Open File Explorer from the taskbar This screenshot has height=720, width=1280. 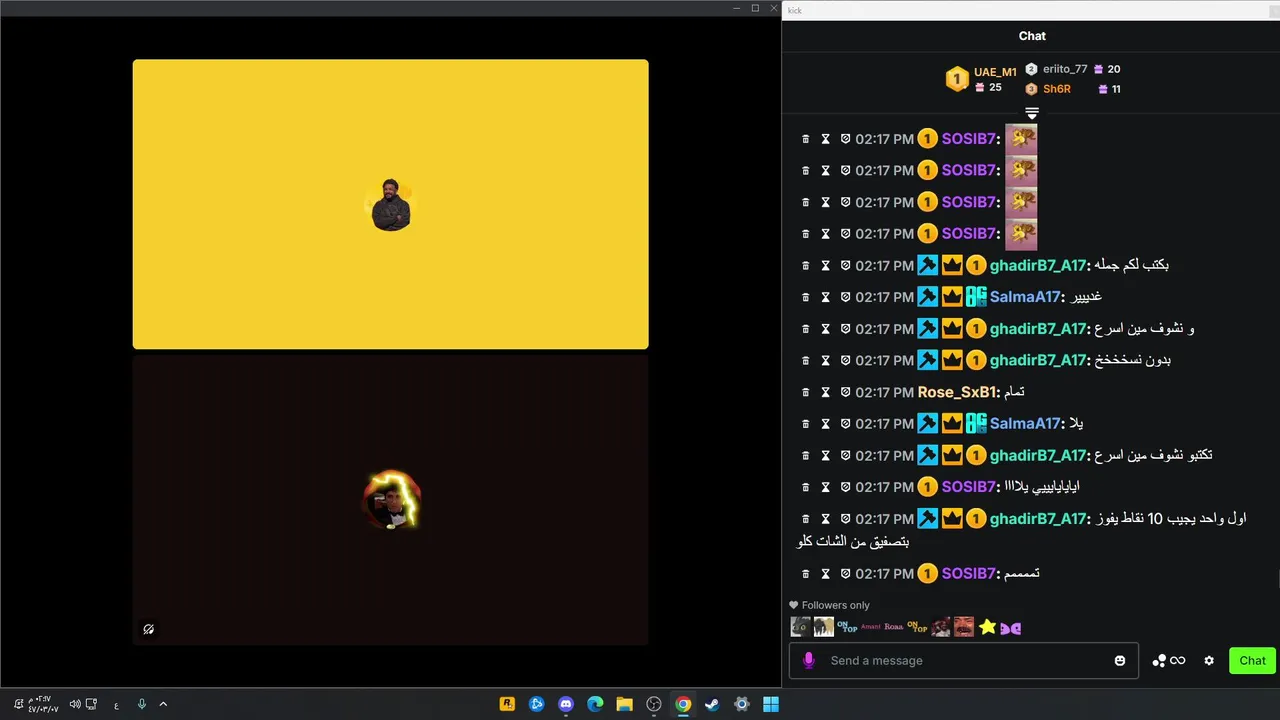click(x=624, y=704)
